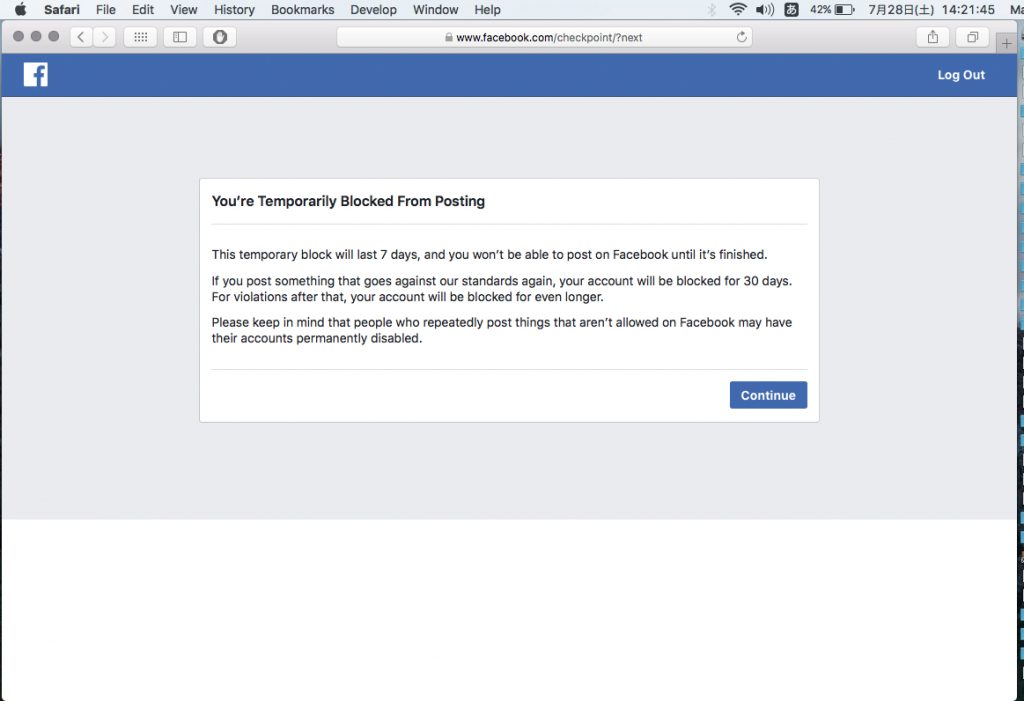Open the Apple menu

click(x=20, y=10)
